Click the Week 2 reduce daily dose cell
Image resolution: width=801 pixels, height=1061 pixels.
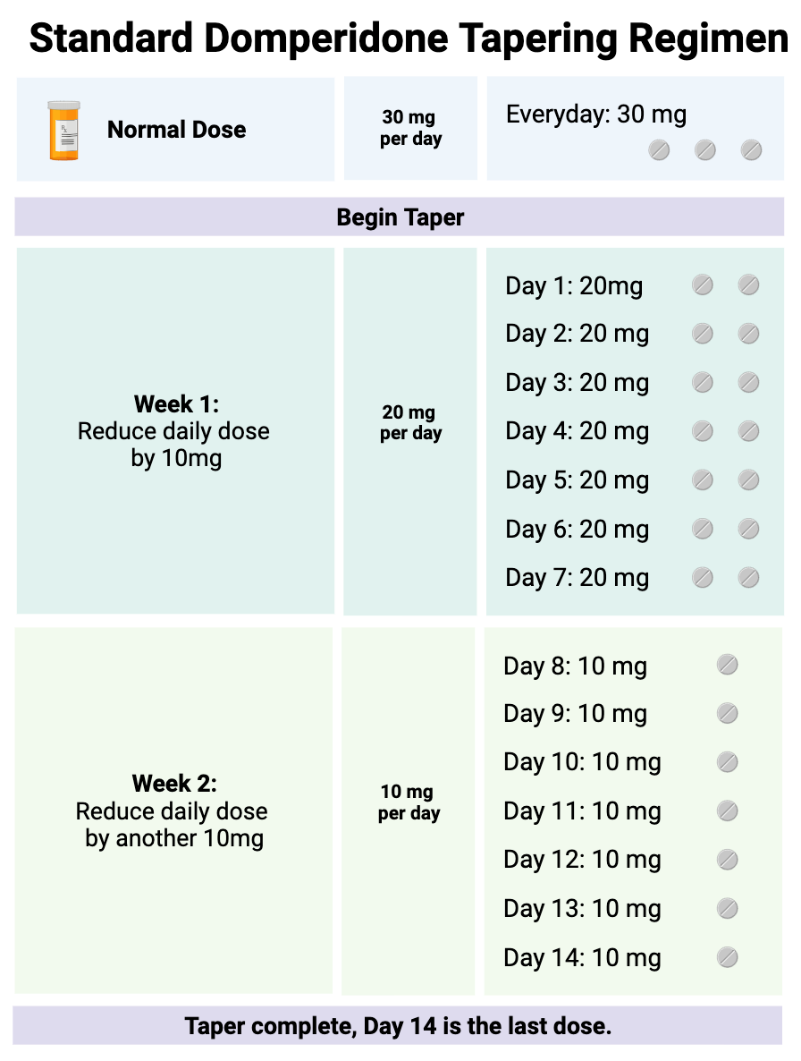174,810
